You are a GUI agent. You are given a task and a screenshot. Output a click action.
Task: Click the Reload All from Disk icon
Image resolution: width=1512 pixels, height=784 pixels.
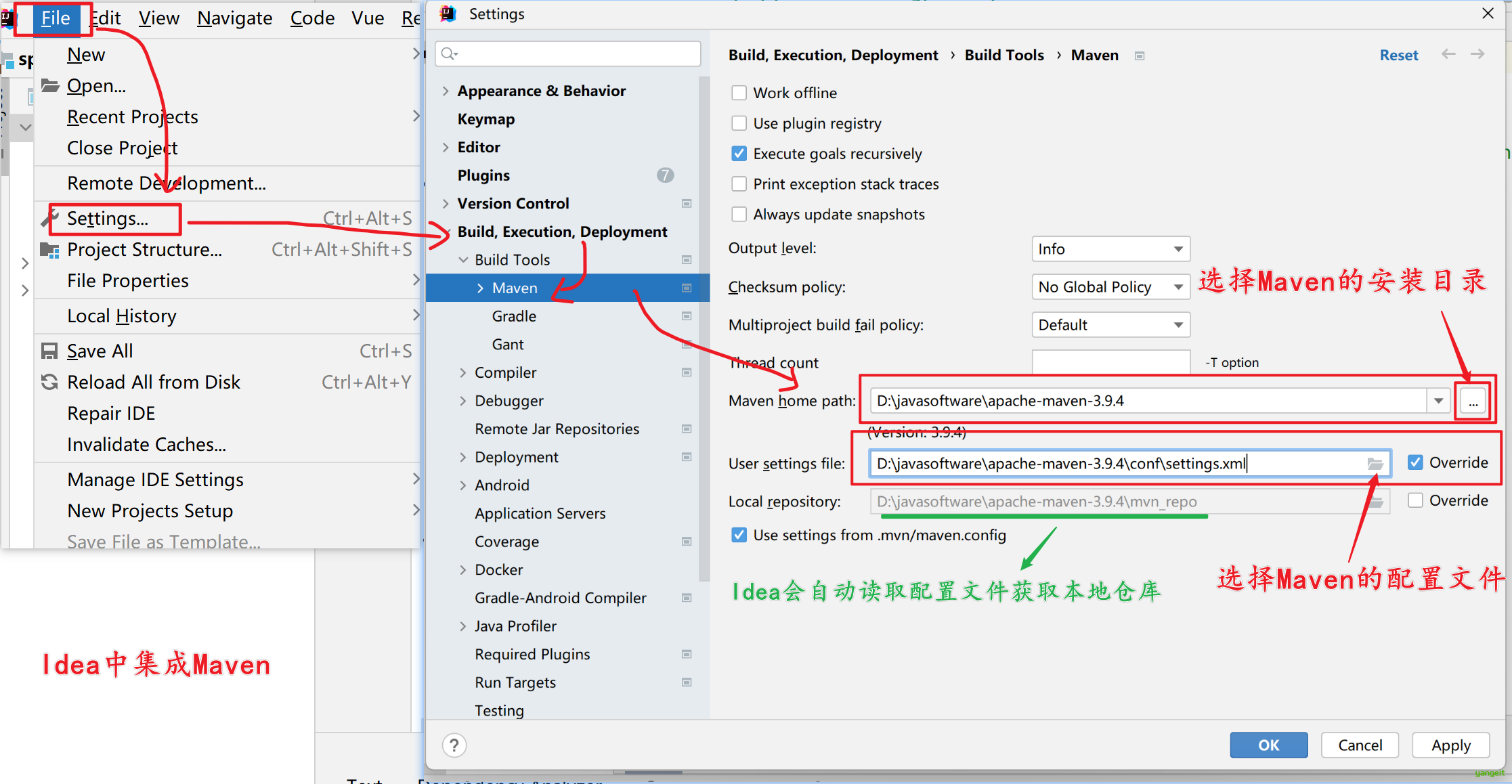pos(49,382)
